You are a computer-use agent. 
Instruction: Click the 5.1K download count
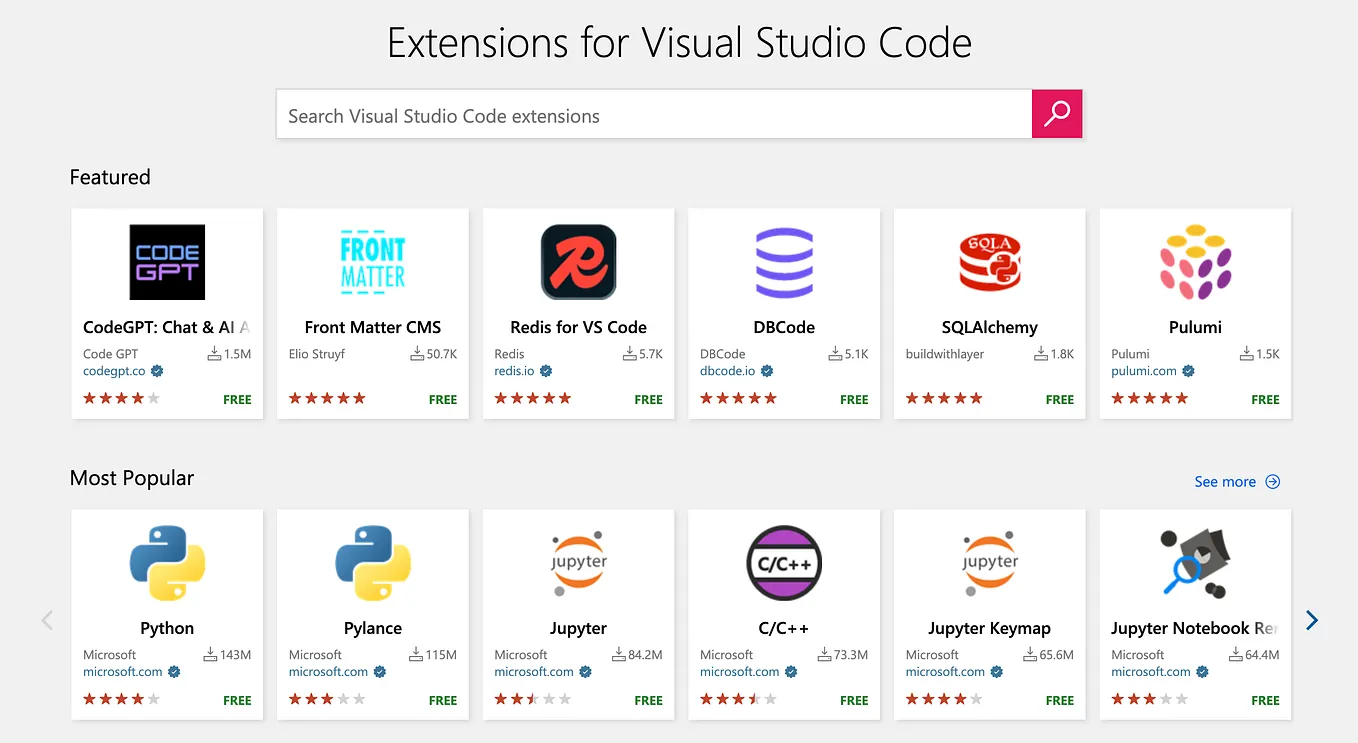coord(856,354)
